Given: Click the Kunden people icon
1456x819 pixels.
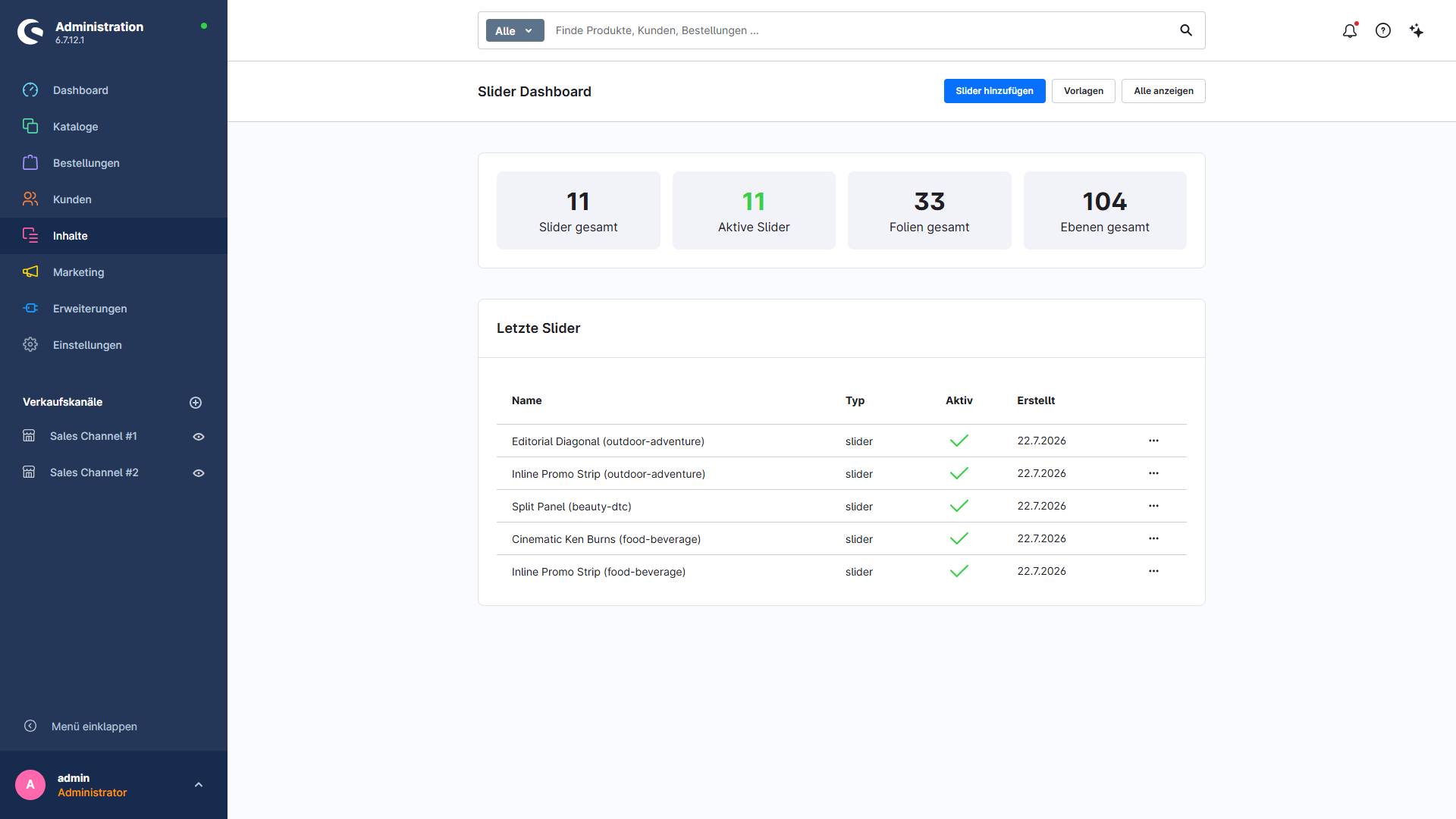Looking at the screenshot, I should (x=30, y=199).
